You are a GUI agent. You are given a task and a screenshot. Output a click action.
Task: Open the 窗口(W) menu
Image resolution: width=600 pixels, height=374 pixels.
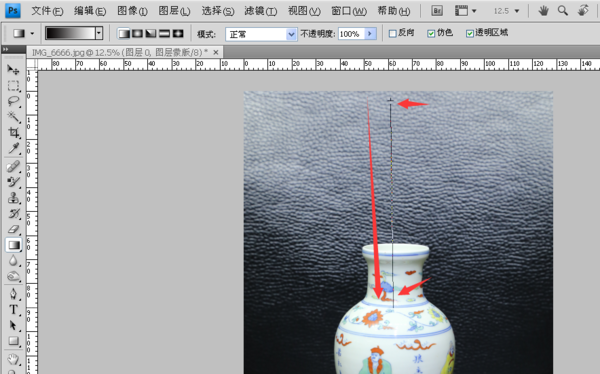tap(349, 11)
